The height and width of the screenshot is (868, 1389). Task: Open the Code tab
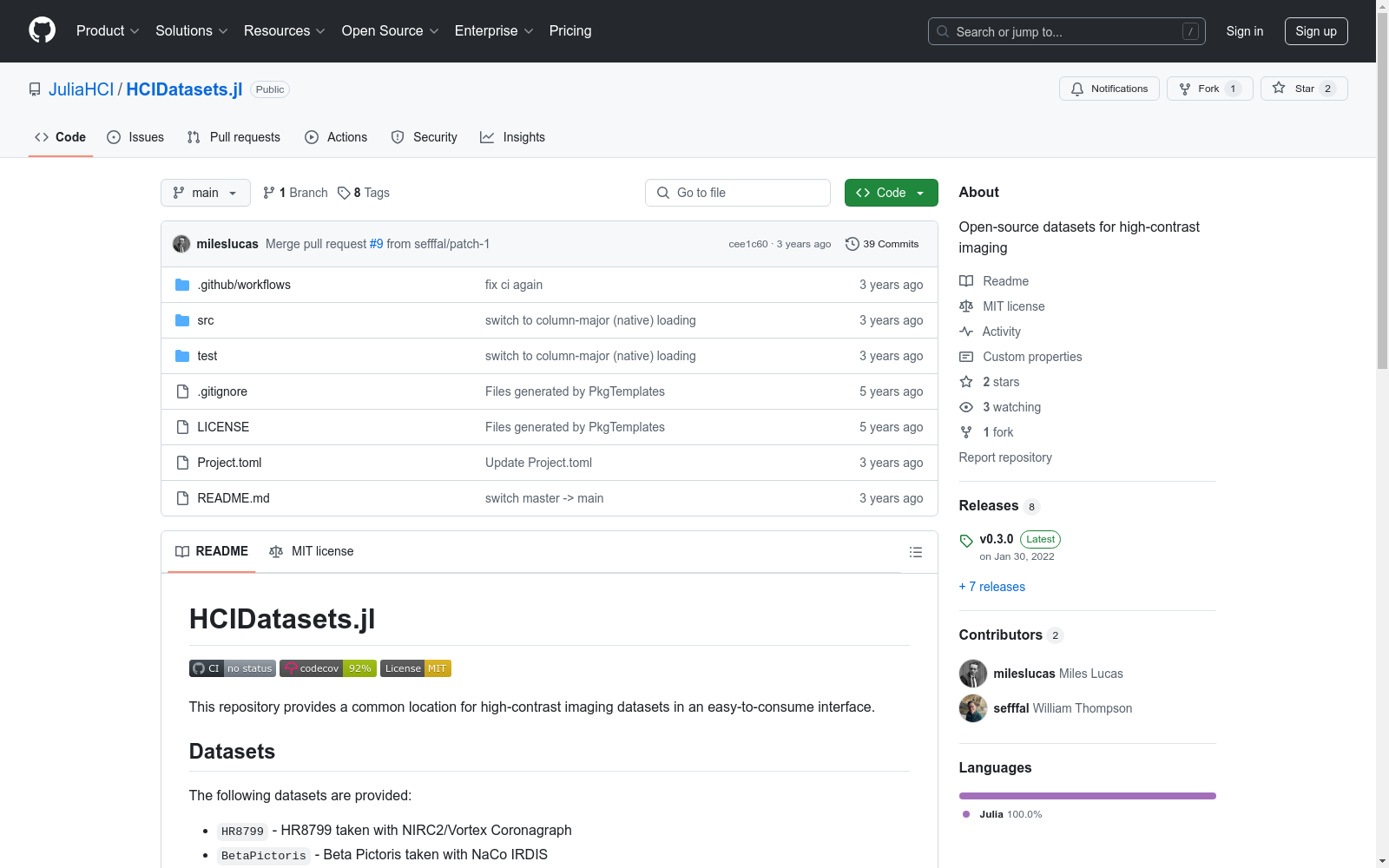61,137
